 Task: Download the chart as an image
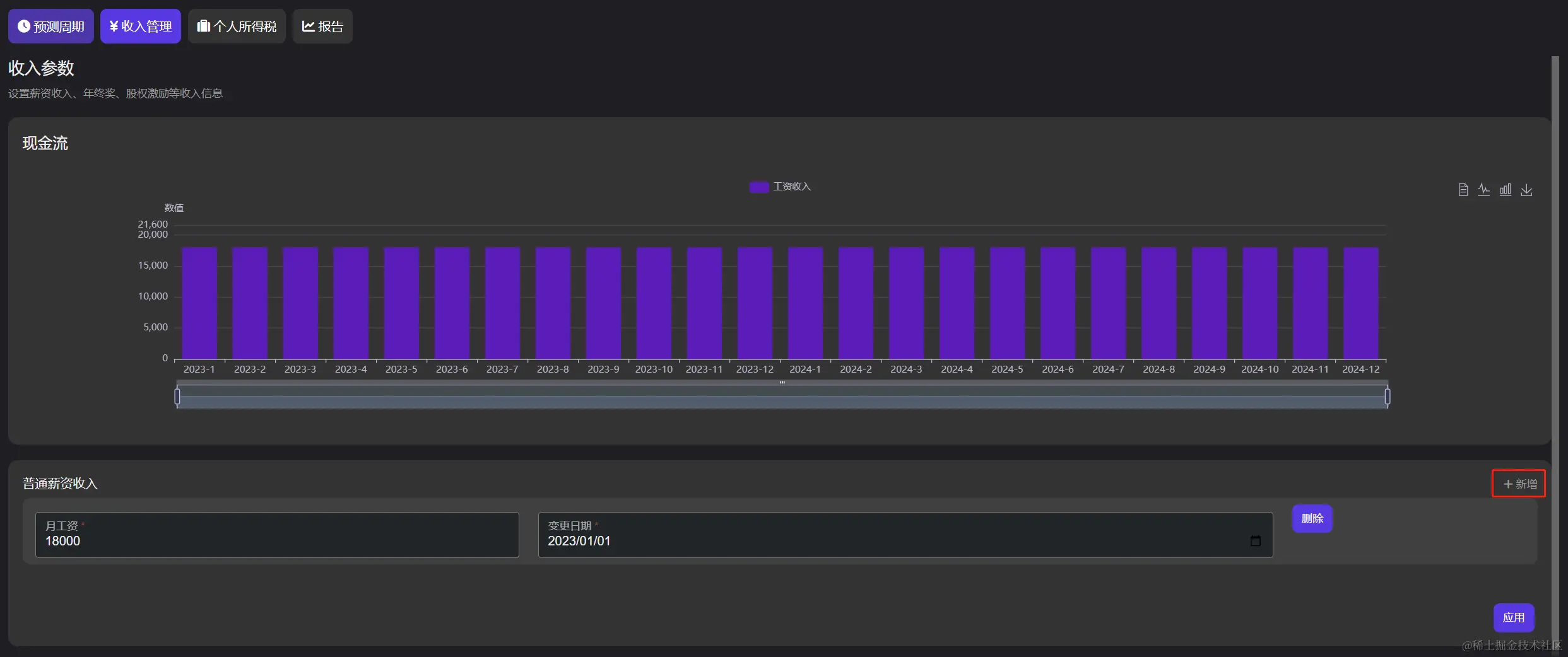1526,190
